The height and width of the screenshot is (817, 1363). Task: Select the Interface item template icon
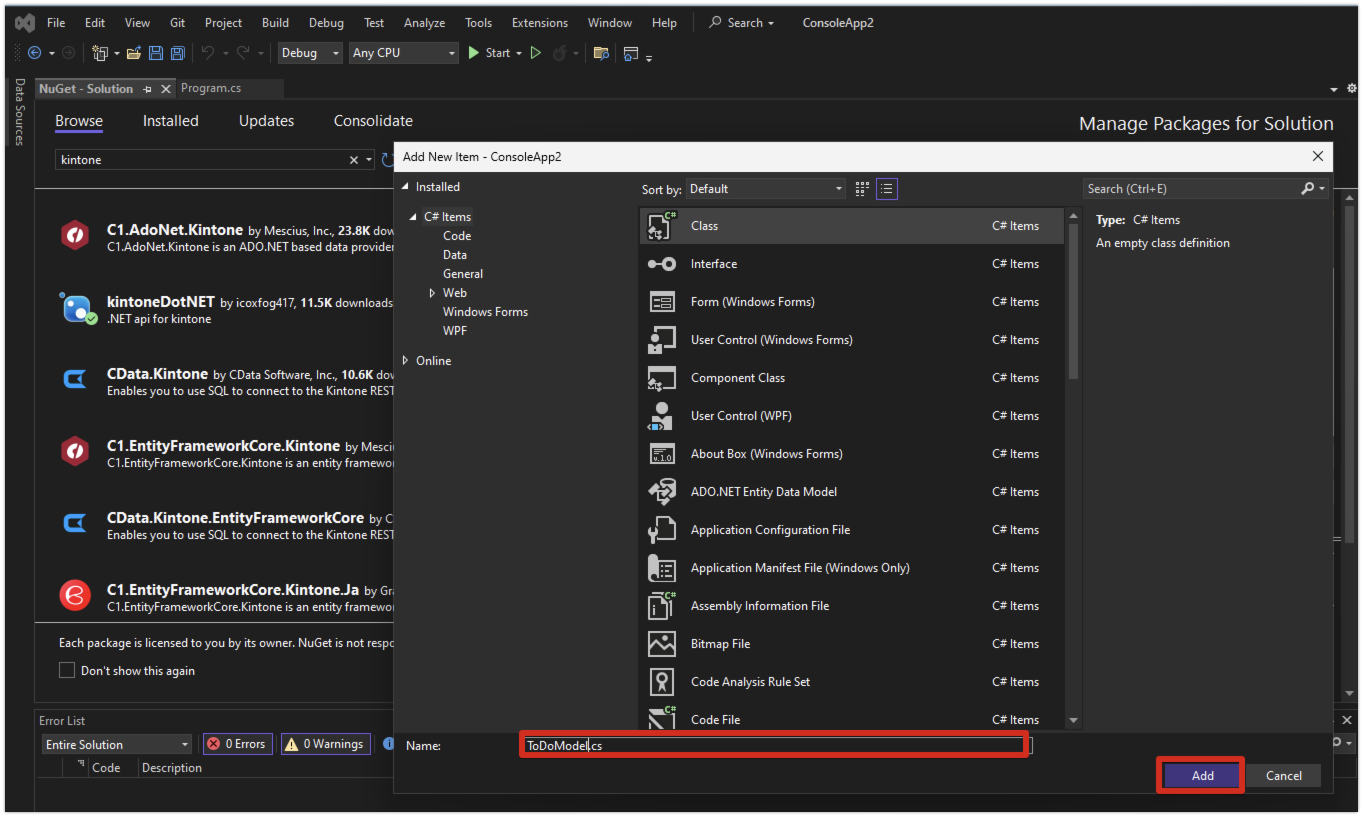pos(662,264)
